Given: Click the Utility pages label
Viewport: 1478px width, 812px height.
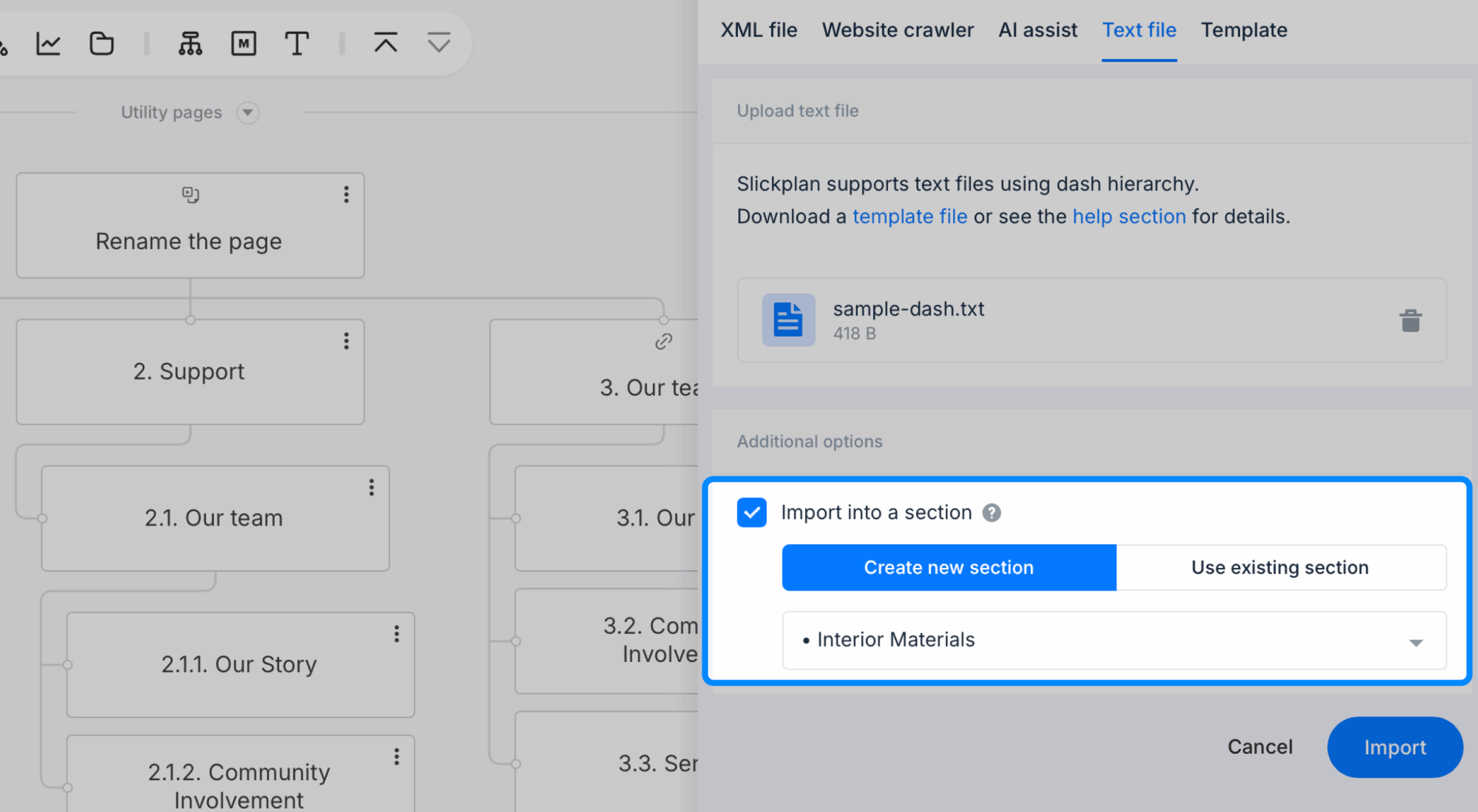Looking at the screenshot, I should 171,112.
